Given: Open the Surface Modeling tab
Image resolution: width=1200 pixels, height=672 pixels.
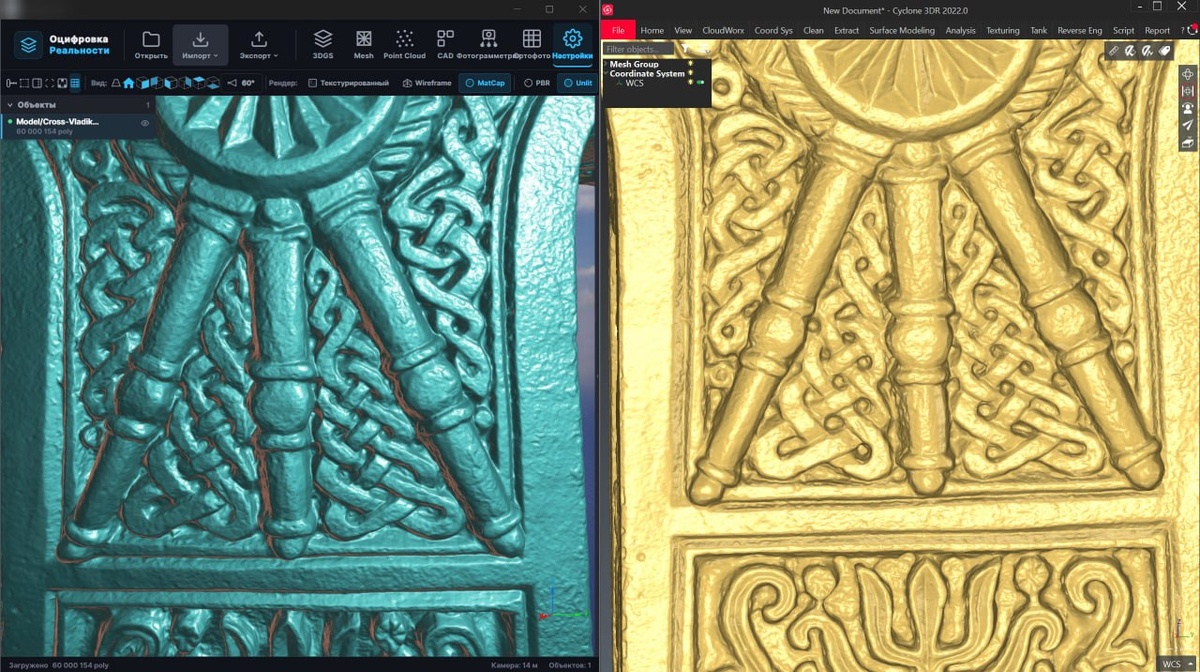Looking at the screenshot, I should pos(902,30).
